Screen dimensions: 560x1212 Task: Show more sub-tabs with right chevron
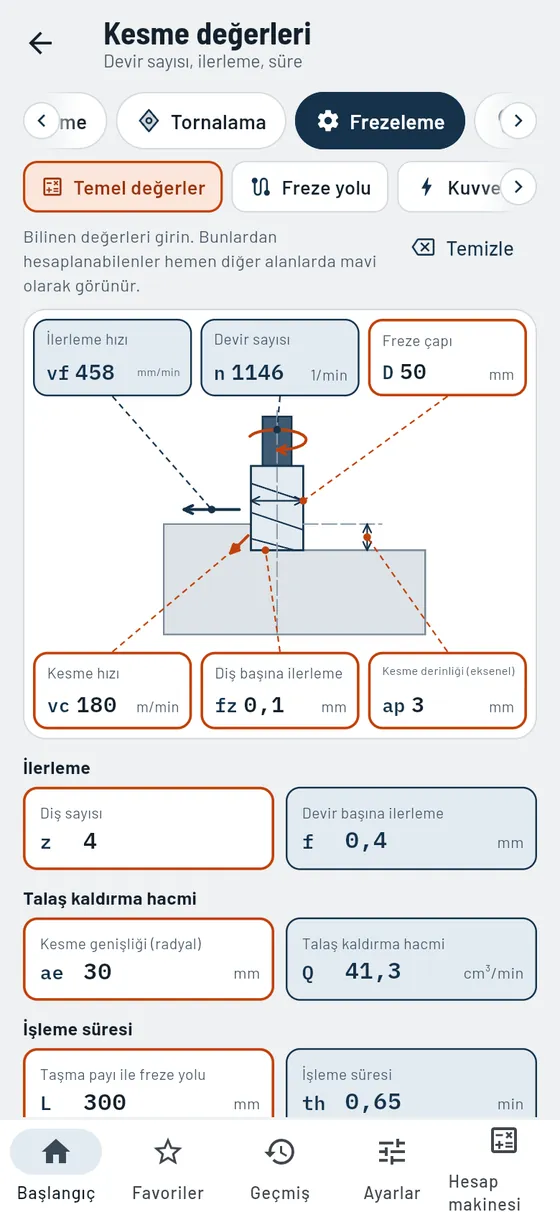click(517, 187)
